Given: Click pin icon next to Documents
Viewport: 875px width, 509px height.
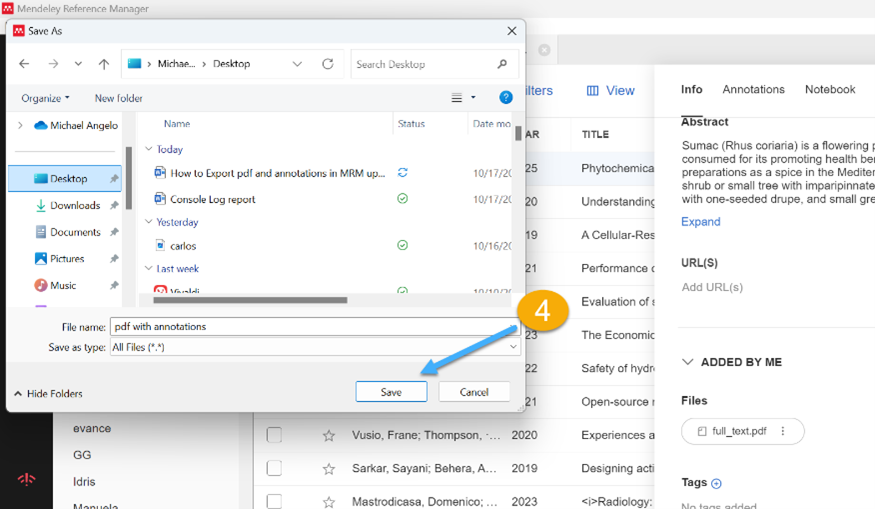Looking at the screenshot, I should pyautogui.click(x=114, y=232).
